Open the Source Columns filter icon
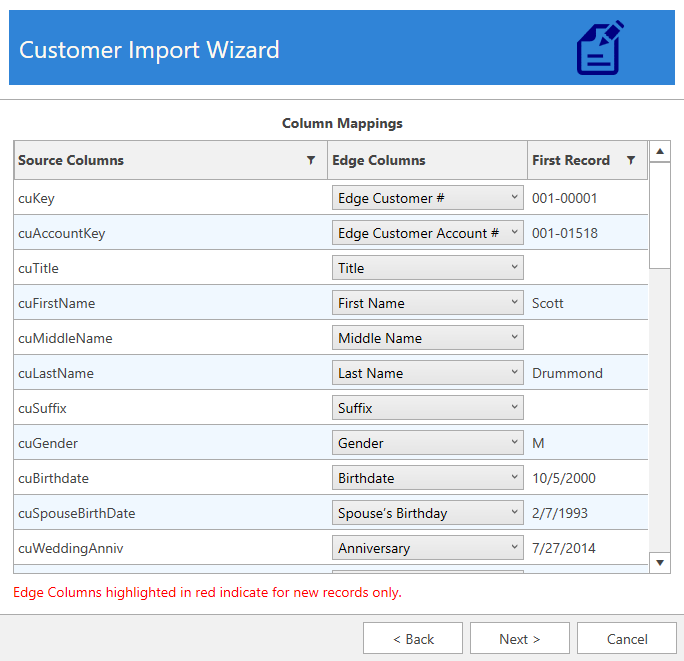Viewport: 684px width, 661px height. pyautogui.click(x=311, y=160)
